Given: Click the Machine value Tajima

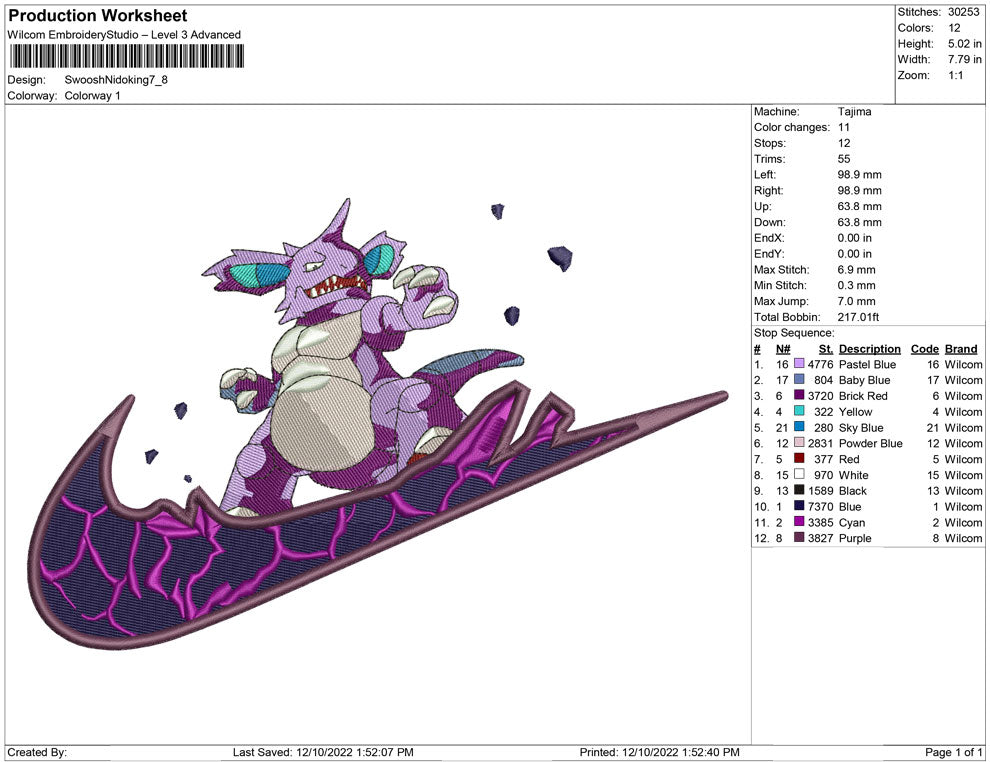Looking at the screenshot, I should pyautogui.click(x=854, y=112).
